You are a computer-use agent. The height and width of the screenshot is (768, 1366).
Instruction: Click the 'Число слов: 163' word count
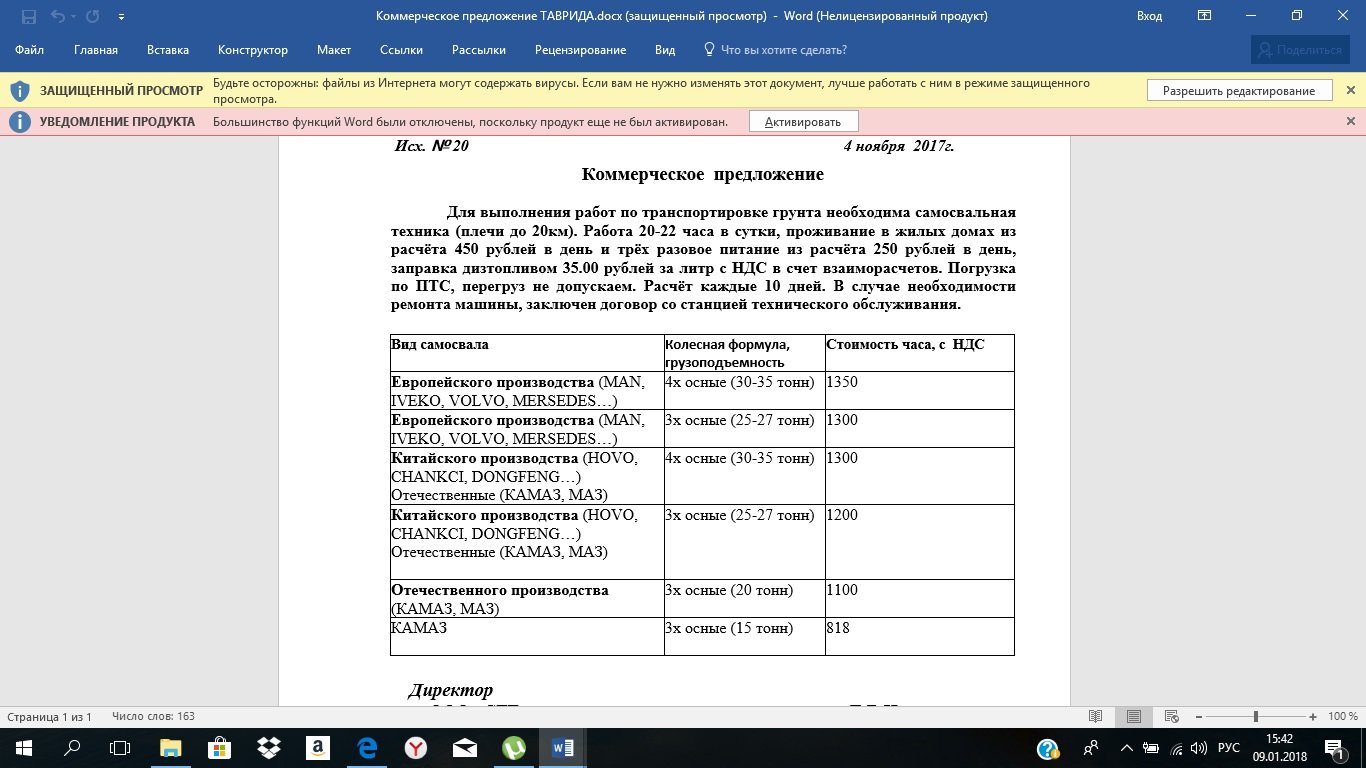point(153,717)
